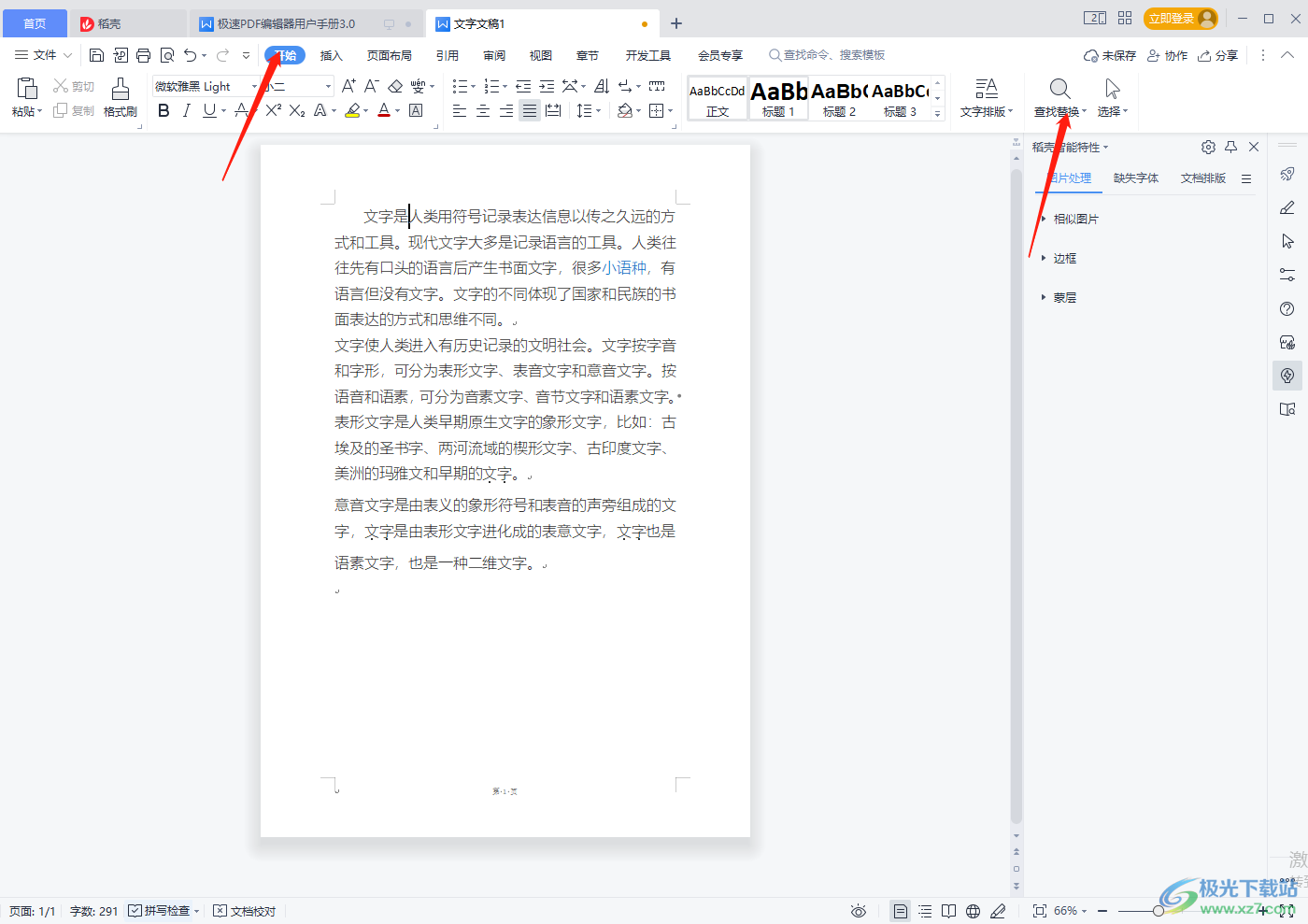The image size is (1308, 924).
Task: Align text left
Action: (460, 110)
